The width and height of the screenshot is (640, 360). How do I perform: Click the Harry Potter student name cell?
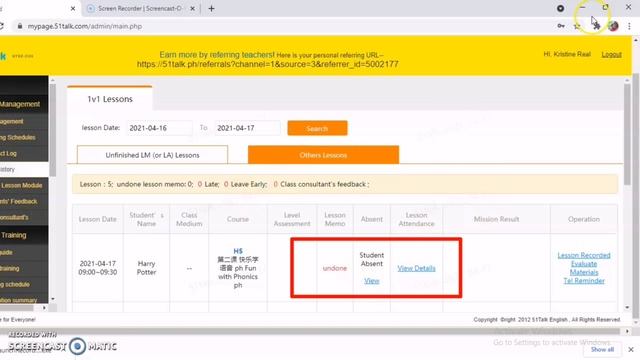coord(146,268)
